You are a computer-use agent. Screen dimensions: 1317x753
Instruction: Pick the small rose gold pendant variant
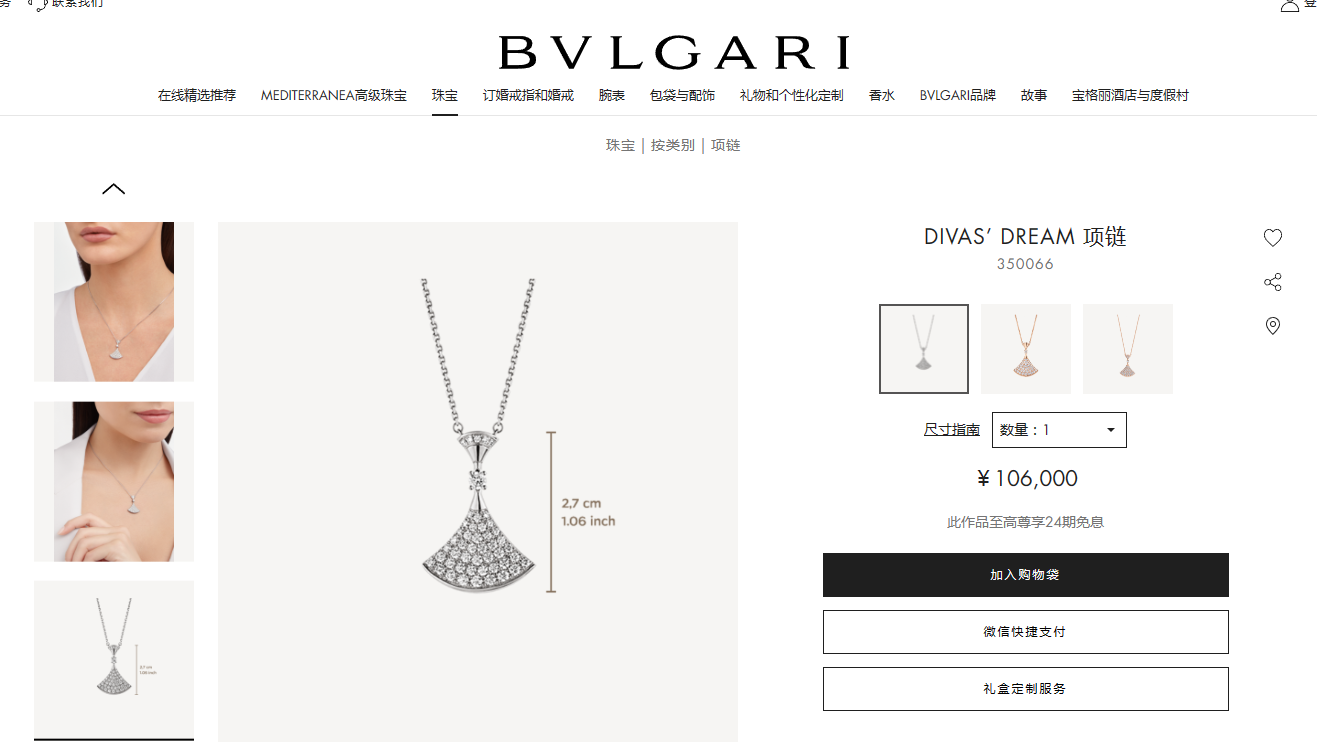coord(1128,349)
